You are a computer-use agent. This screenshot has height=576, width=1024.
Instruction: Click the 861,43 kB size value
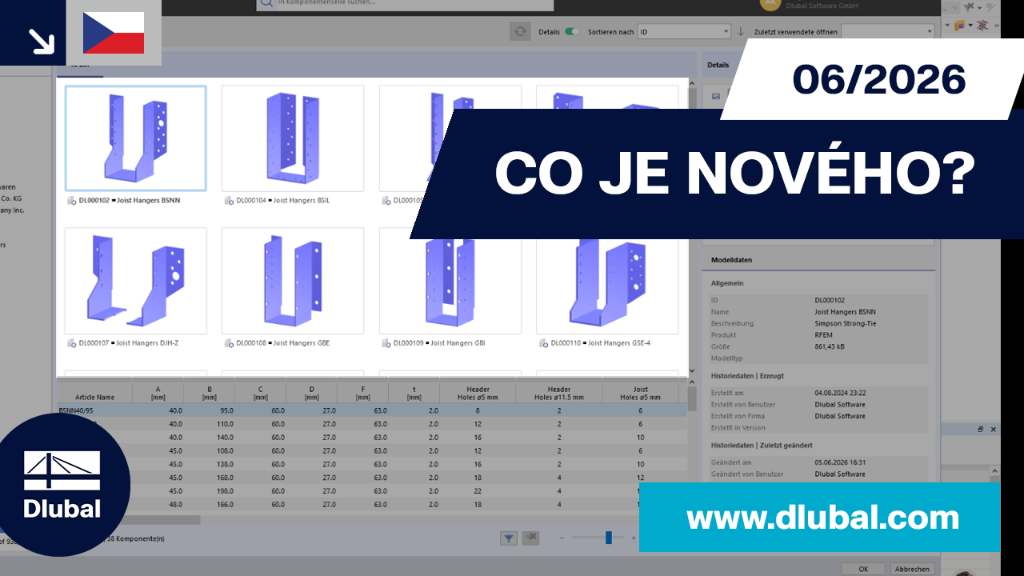pyautogui.click(x=829, y=347)
